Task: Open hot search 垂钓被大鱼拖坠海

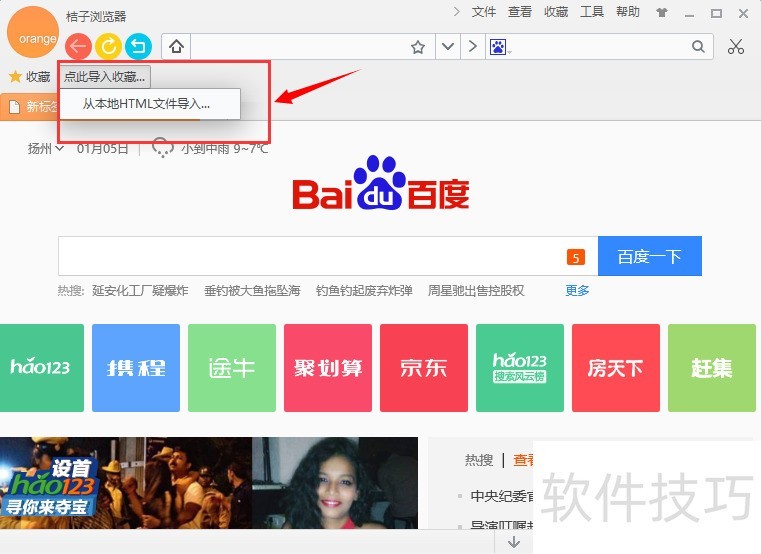Action: 252,291
